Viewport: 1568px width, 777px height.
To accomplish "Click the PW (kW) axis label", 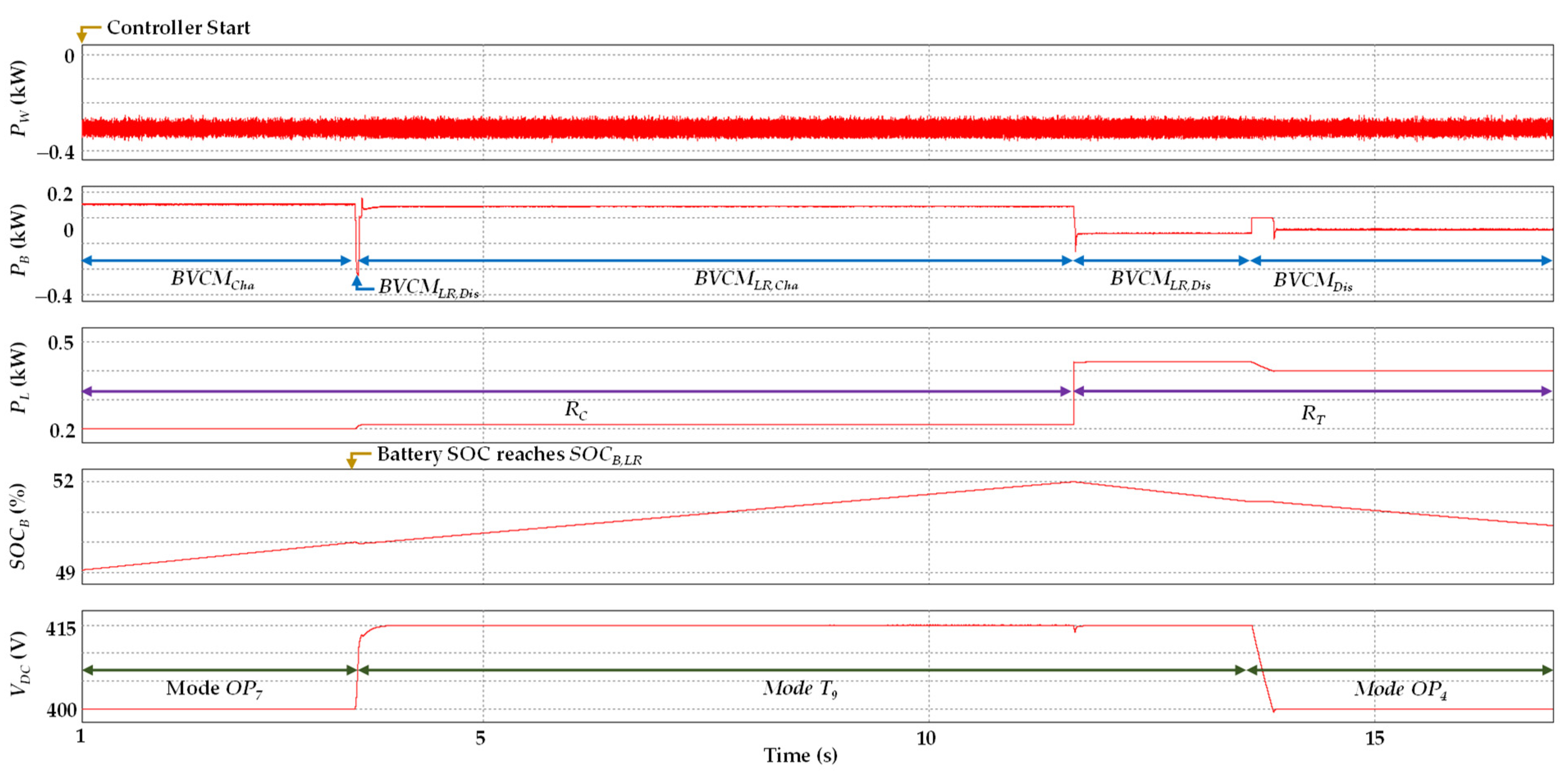I will click(x=19, y=98).
